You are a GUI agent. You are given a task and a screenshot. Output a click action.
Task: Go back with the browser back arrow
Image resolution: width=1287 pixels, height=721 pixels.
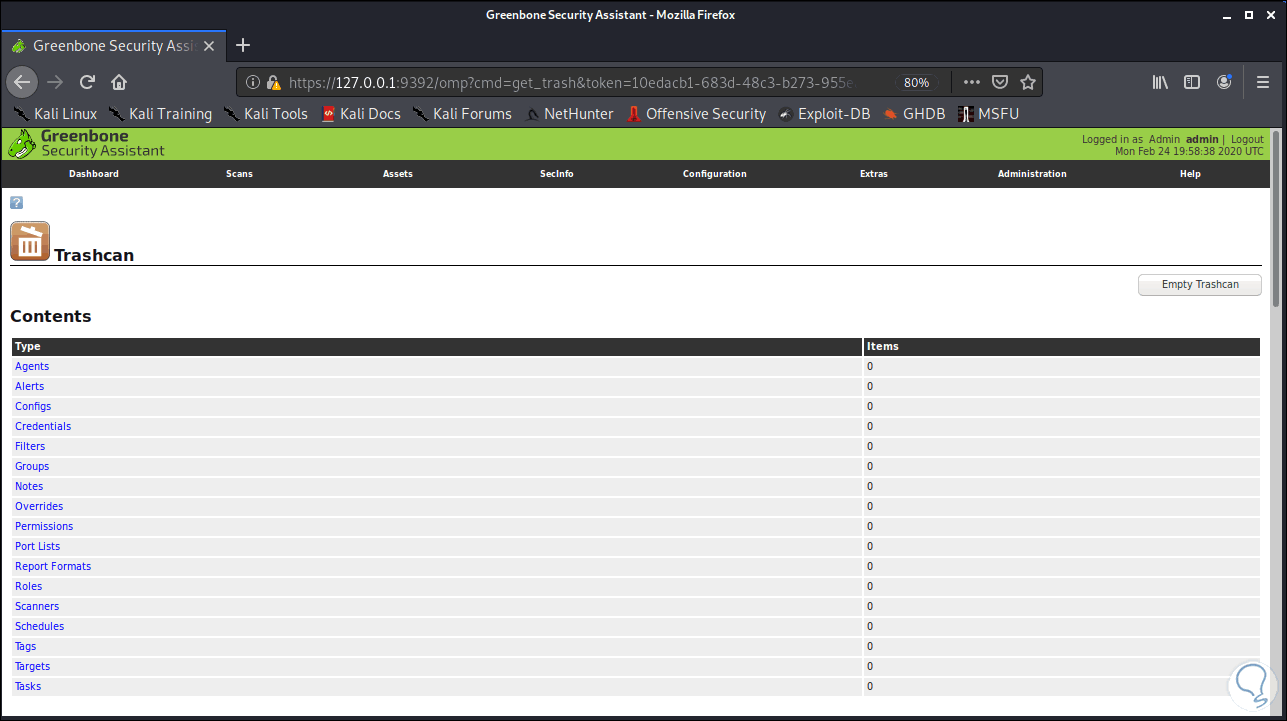click(22, 82)
